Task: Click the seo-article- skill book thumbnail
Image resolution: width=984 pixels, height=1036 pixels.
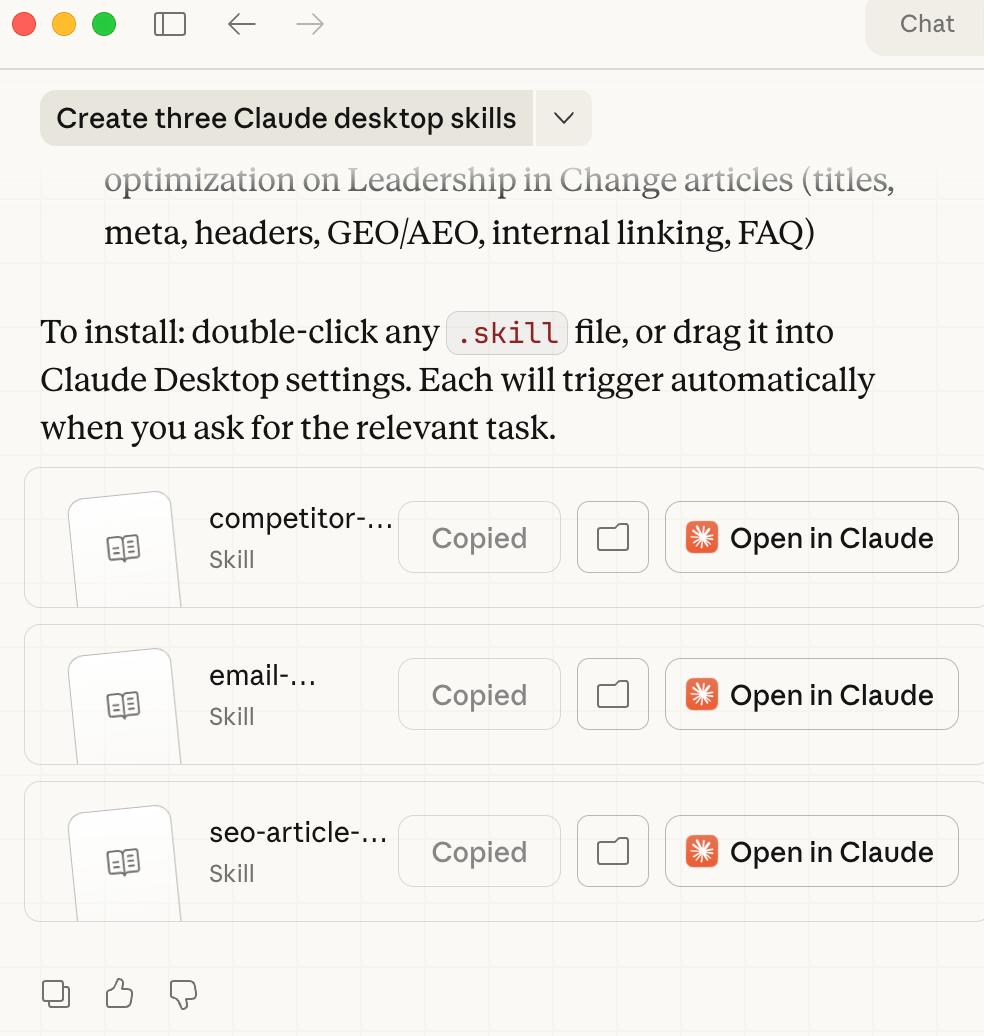Action: click(124, 862)
